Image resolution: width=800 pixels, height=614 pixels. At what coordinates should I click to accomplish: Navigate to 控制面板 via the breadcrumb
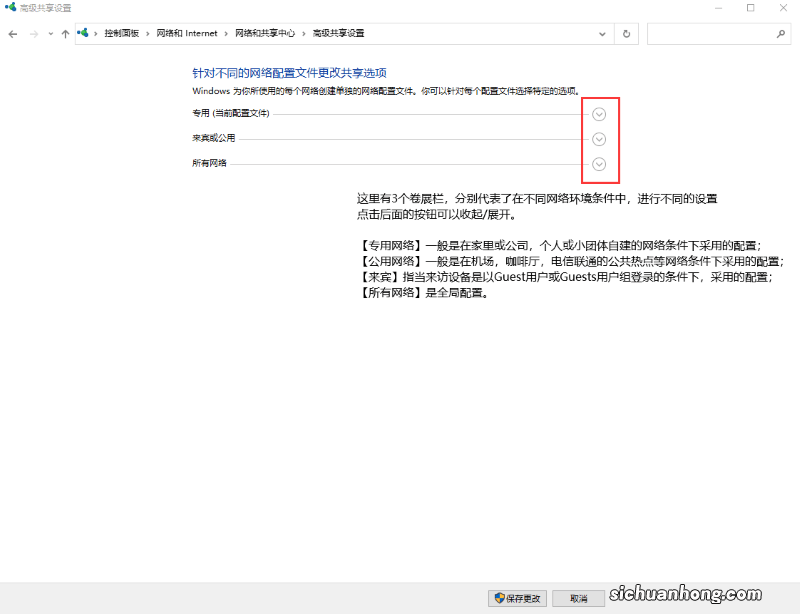click(x=122, y=33)
